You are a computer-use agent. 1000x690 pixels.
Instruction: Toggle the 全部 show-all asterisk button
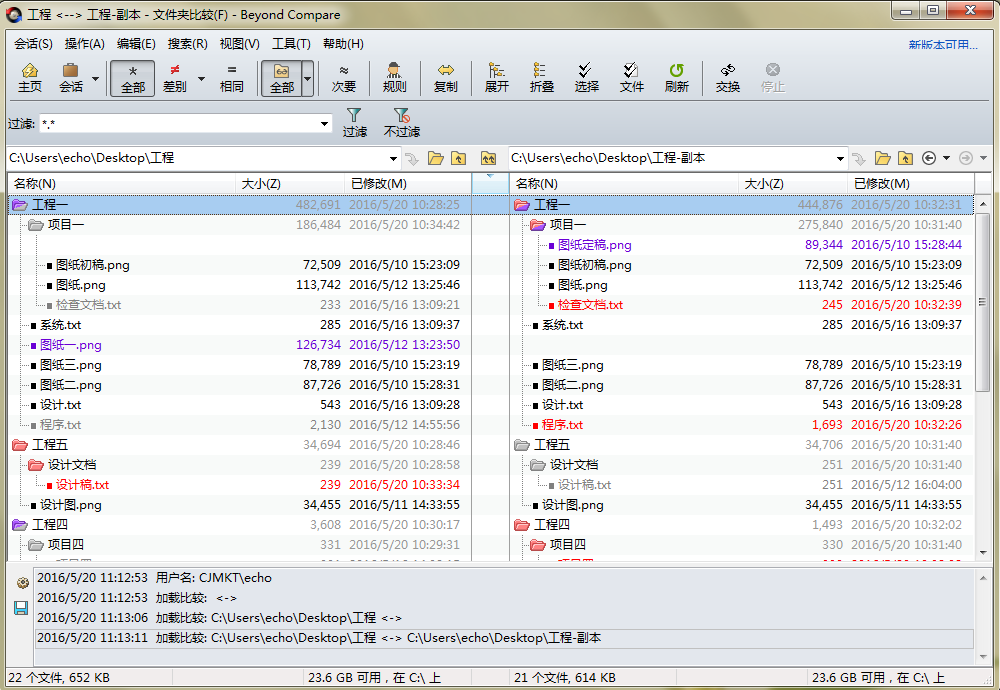point(133,78)
